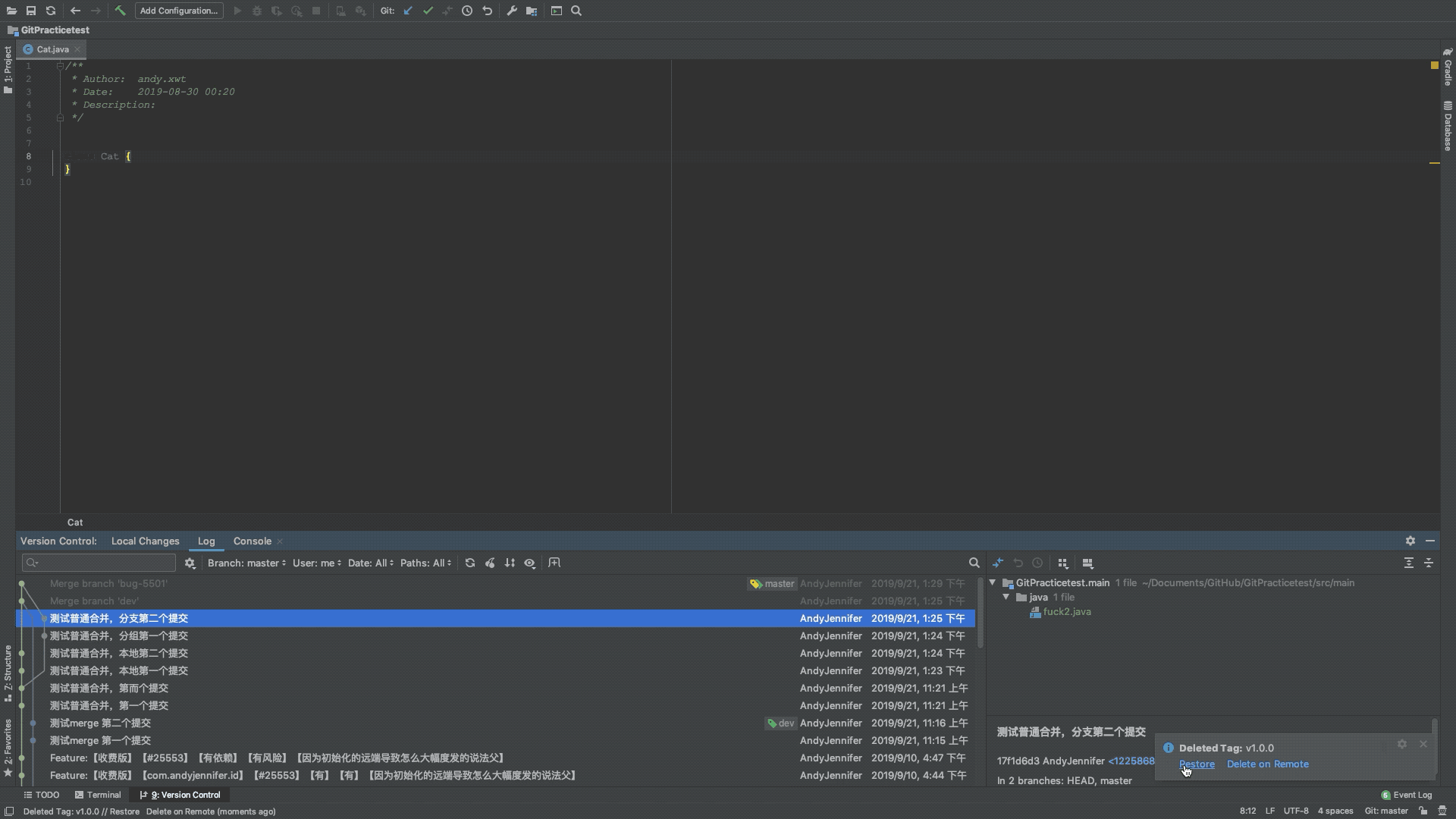Revert changes with the Git rollback arrow
Screen dimensions: 1456x819
pyautogui.click(x=487, y=11)
